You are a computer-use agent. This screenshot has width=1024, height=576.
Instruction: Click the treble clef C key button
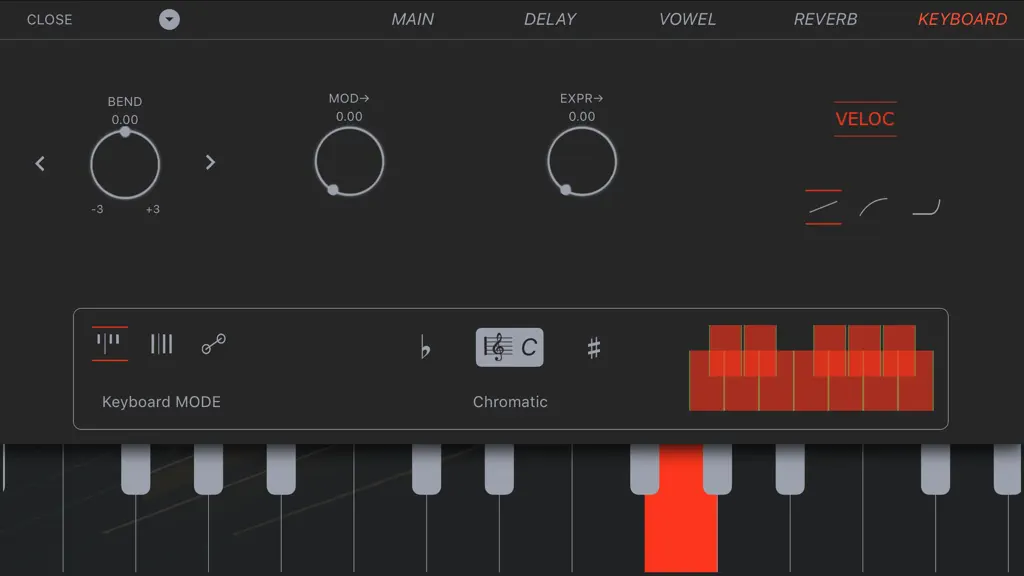click(509, 347)
